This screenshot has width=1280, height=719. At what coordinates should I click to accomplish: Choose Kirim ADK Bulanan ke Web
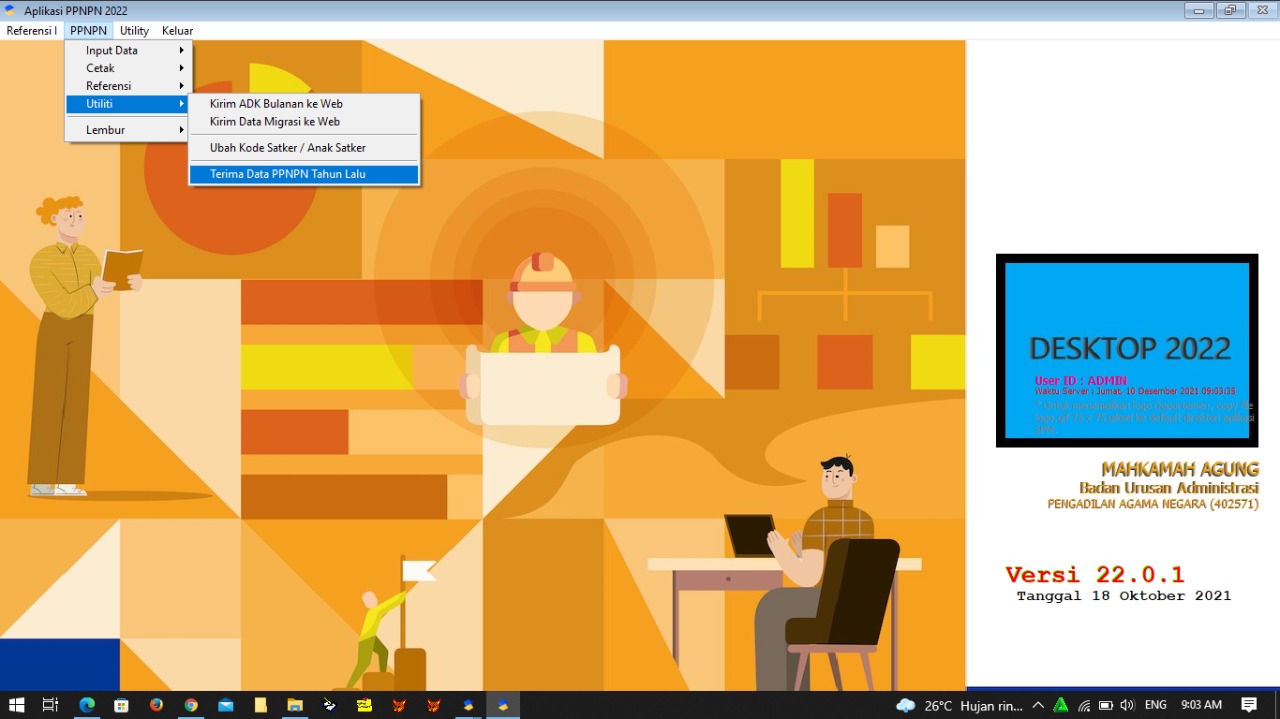276,104
